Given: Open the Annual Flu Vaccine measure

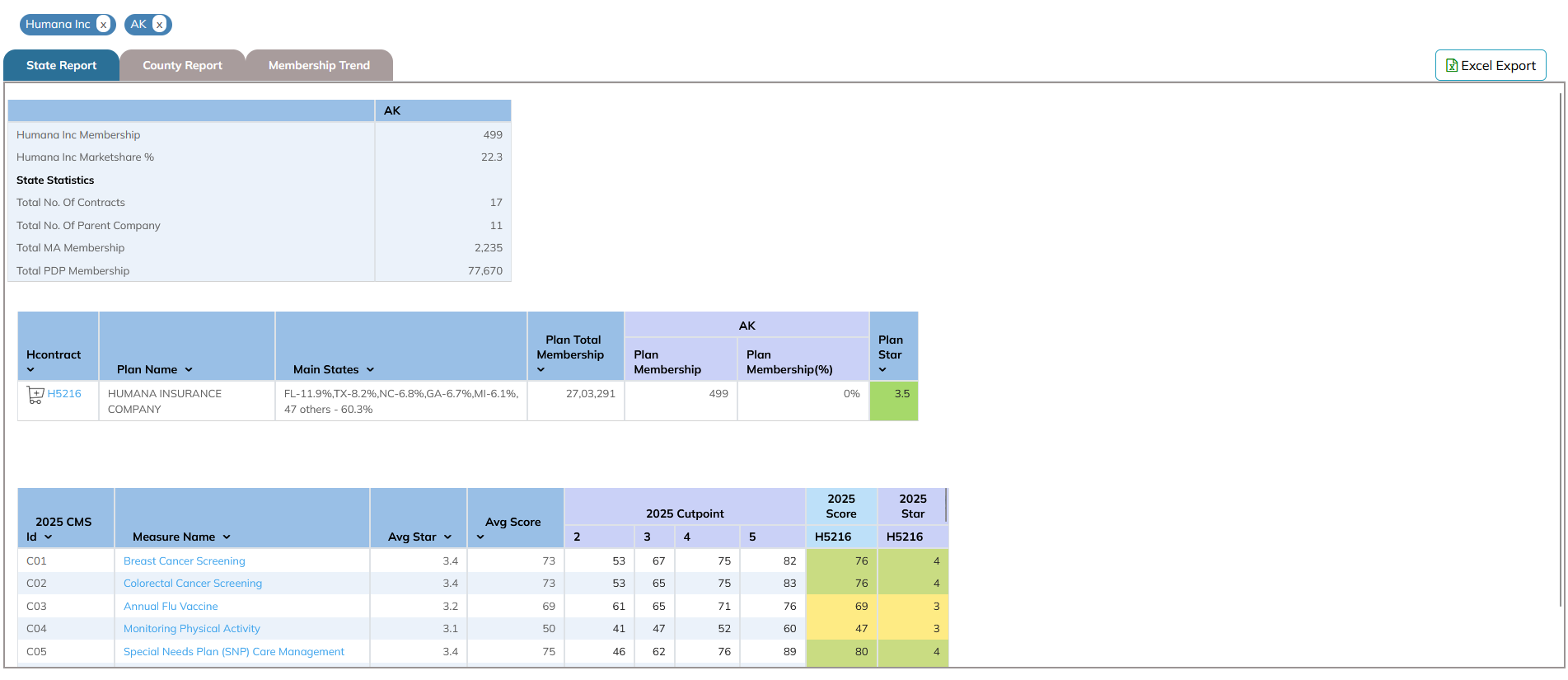Looking at the screenshot, I should [x=171, y=607].
